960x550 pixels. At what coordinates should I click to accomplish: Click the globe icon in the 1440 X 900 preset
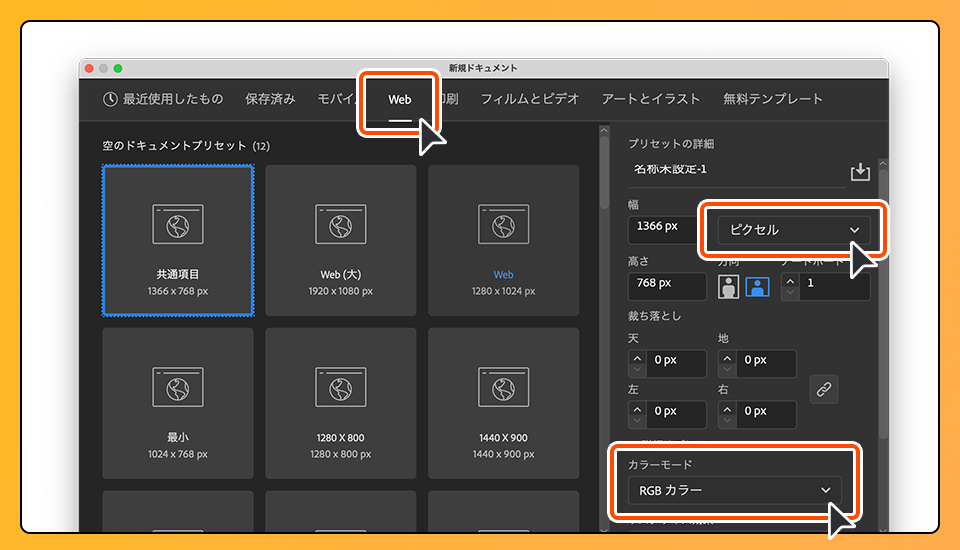503,388
